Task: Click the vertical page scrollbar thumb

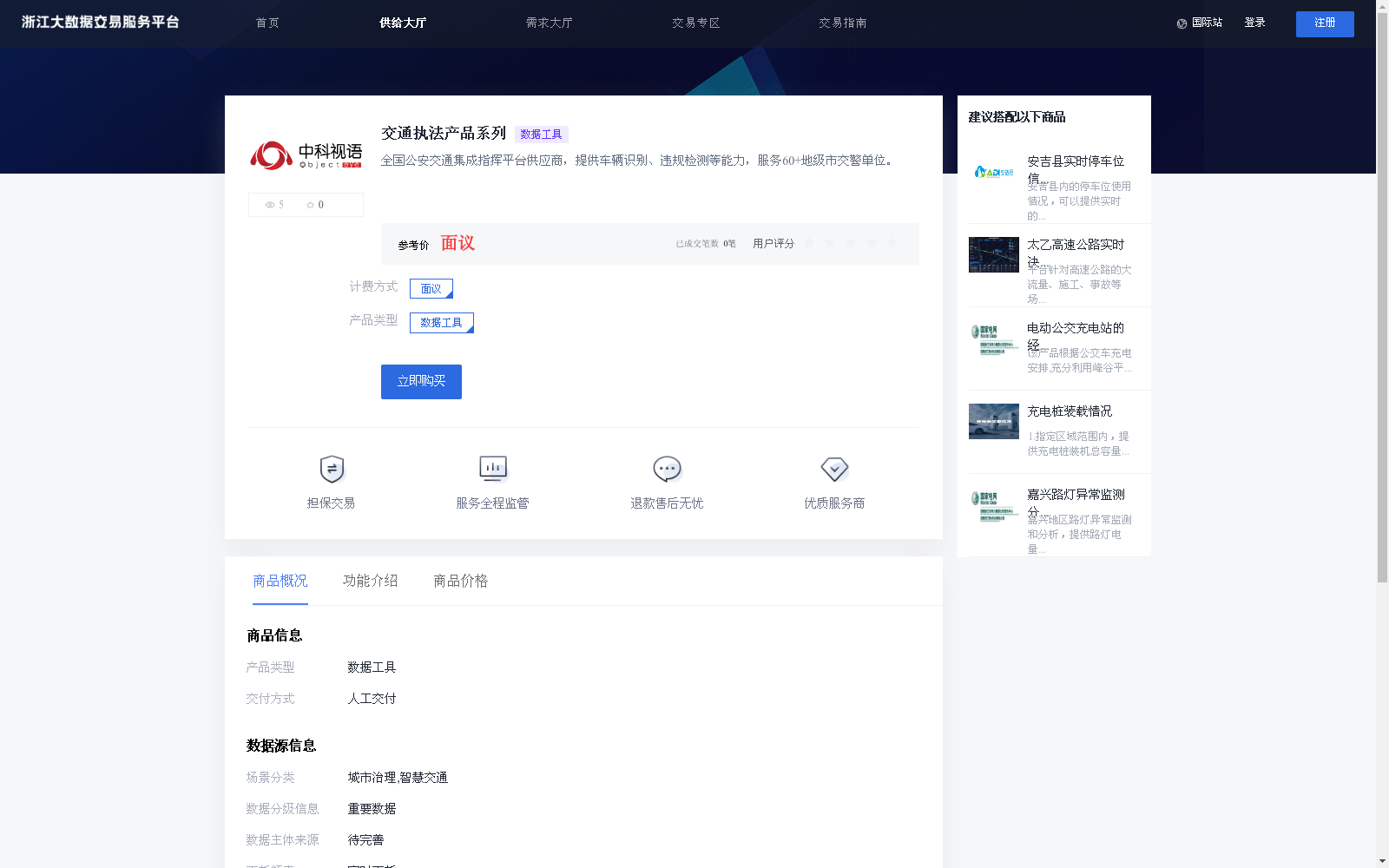Action: 1382,297
